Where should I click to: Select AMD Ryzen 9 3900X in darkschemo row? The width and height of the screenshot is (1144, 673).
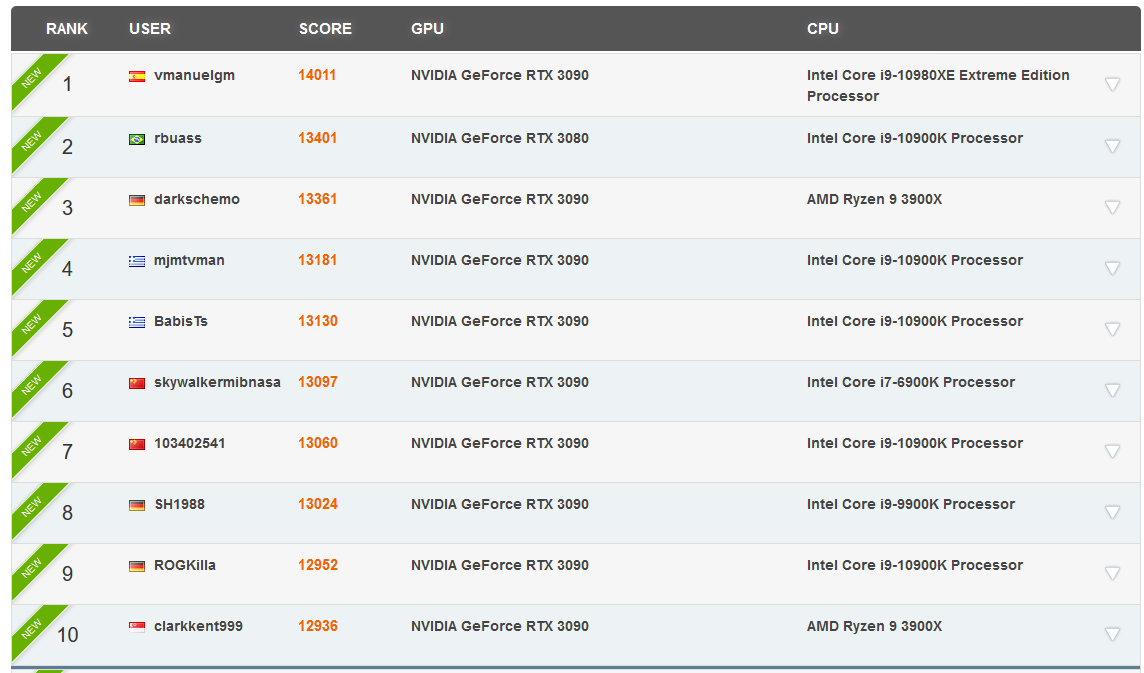tap(874, 199)
